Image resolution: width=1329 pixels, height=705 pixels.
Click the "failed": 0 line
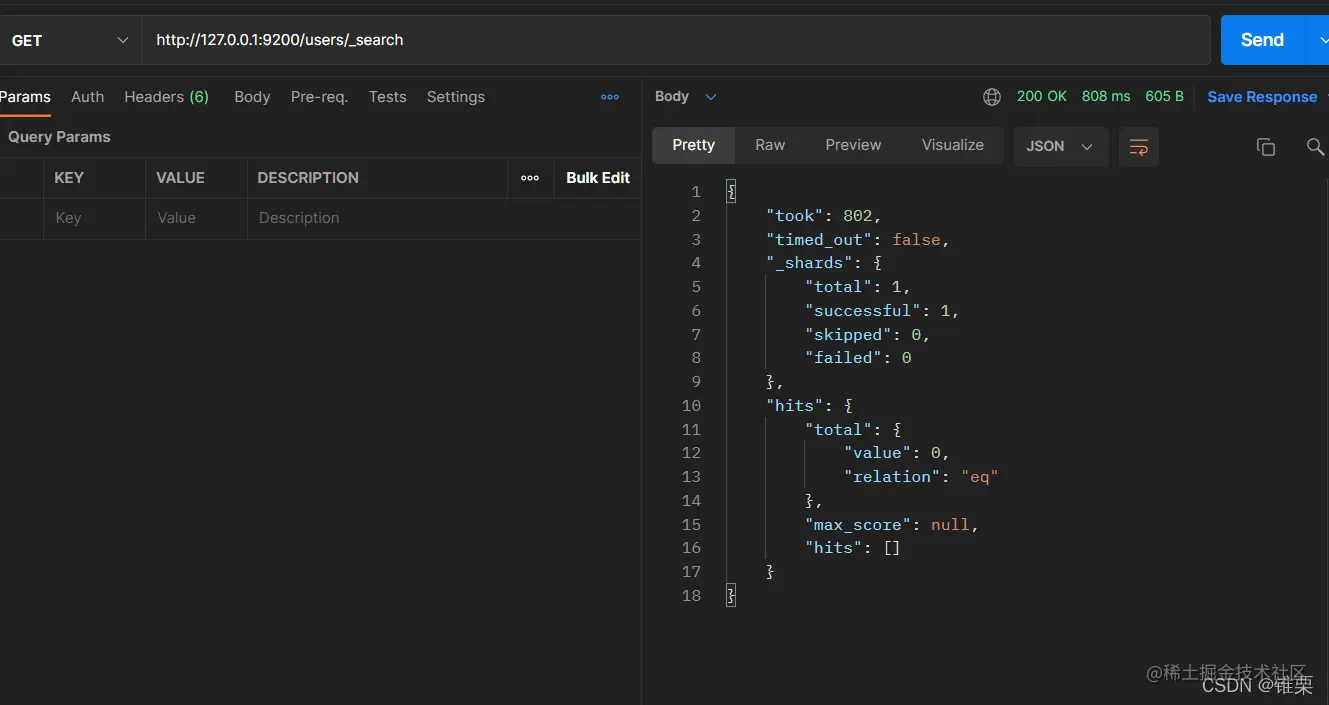[x=858, y=358]
